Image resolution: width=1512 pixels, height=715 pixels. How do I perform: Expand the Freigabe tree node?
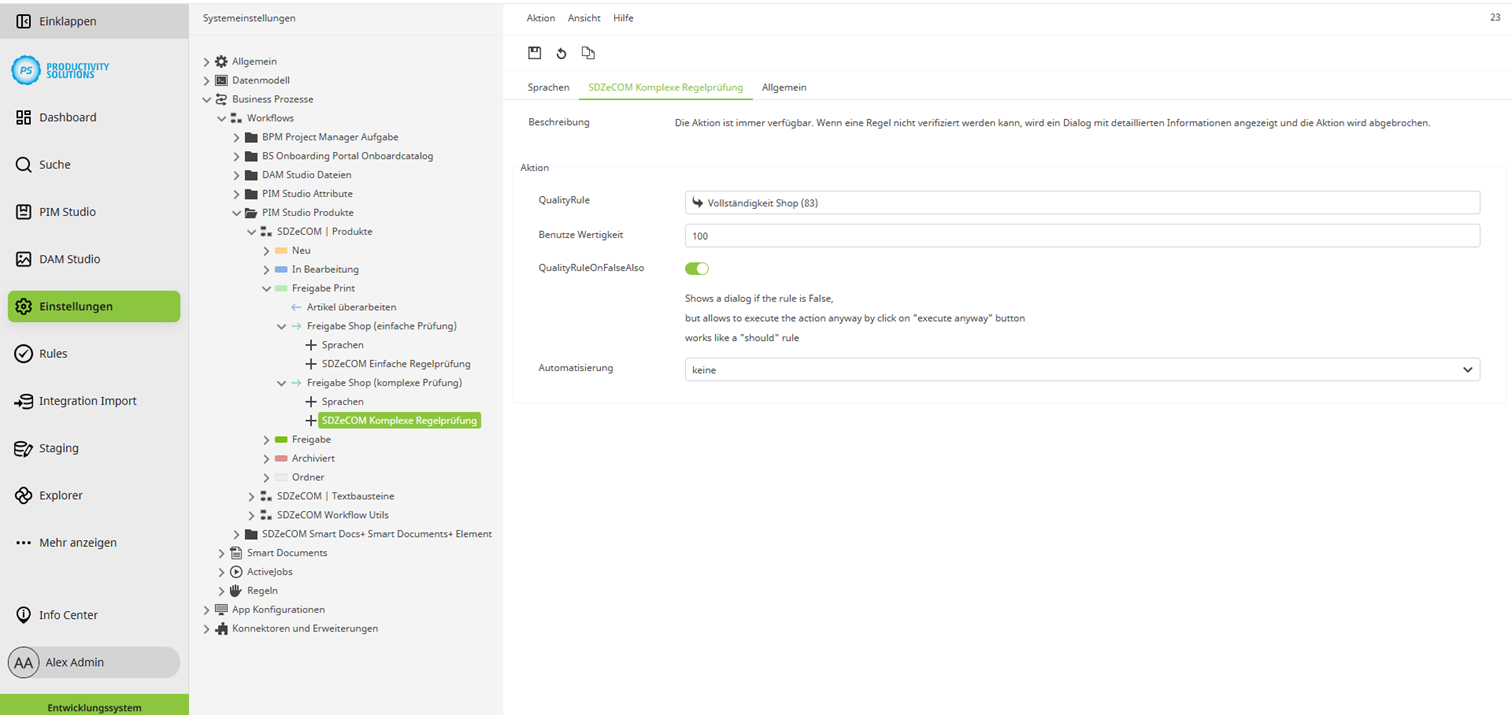265,439
